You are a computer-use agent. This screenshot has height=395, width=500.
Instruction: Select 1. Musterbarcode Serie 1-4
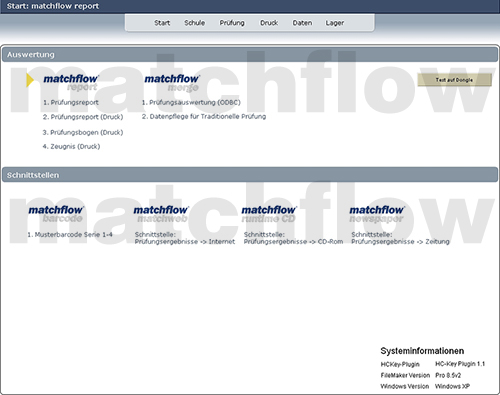(70, 235)
